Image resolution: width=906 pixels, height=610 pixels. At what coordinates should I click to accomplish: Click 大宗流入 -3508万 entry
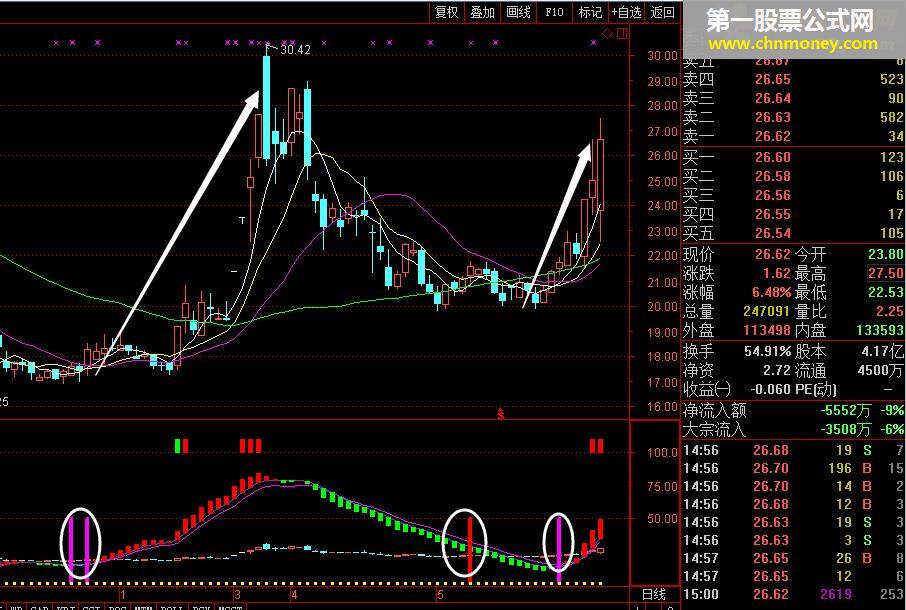click(793, 430)
